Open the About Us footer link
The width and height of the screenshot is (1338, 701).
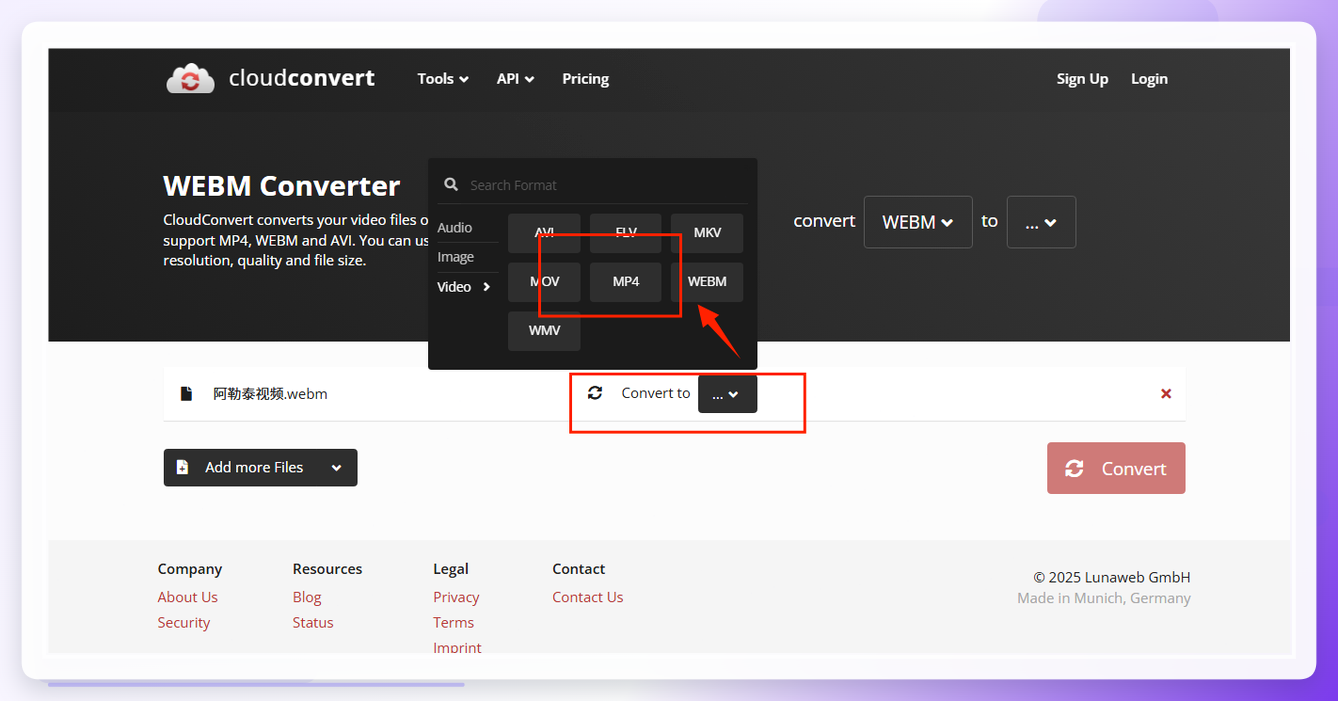pyautogui.click(x=187, y=597)
